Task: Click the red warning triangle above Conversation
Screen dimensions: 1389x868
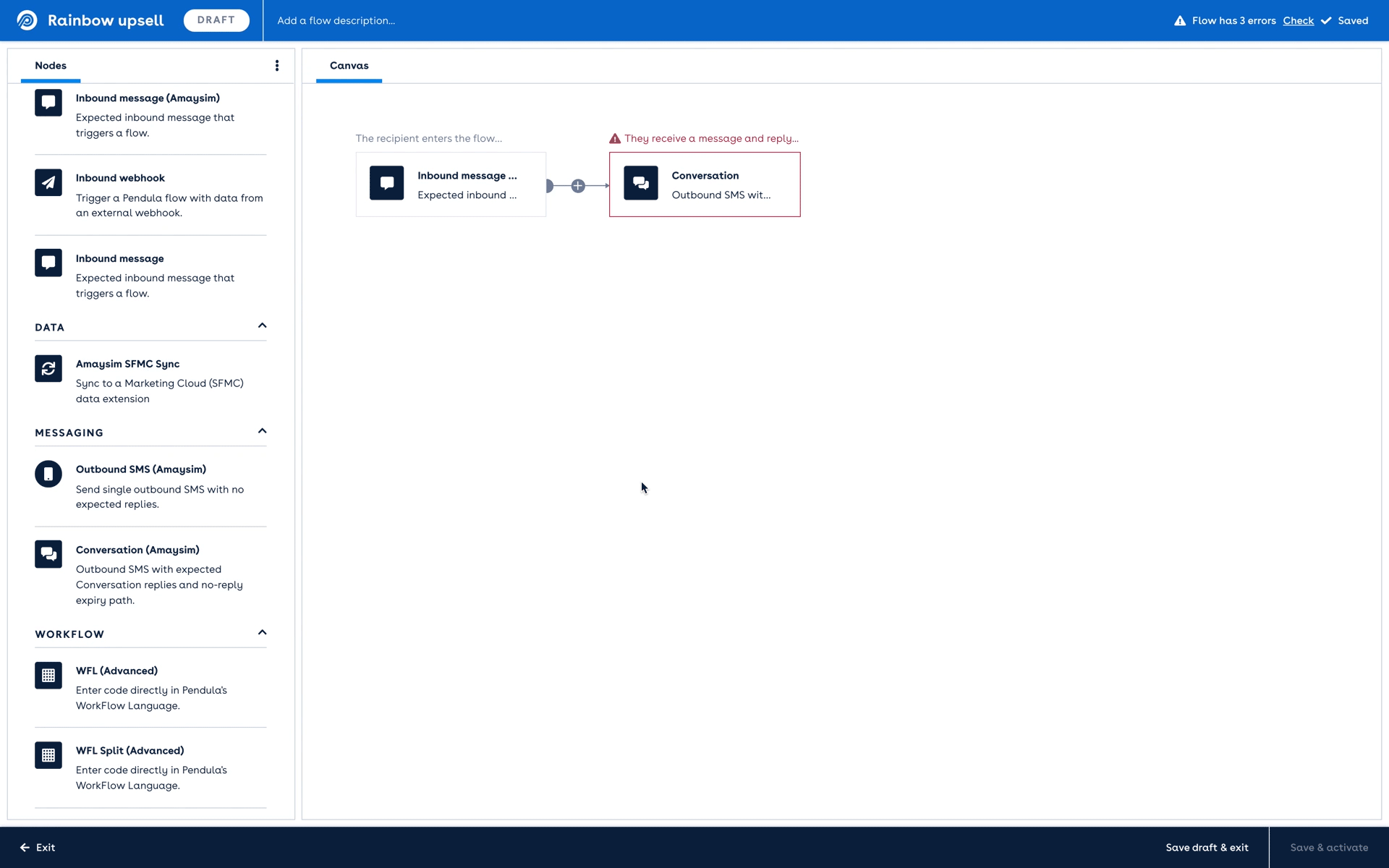Action: coord(615,138)
